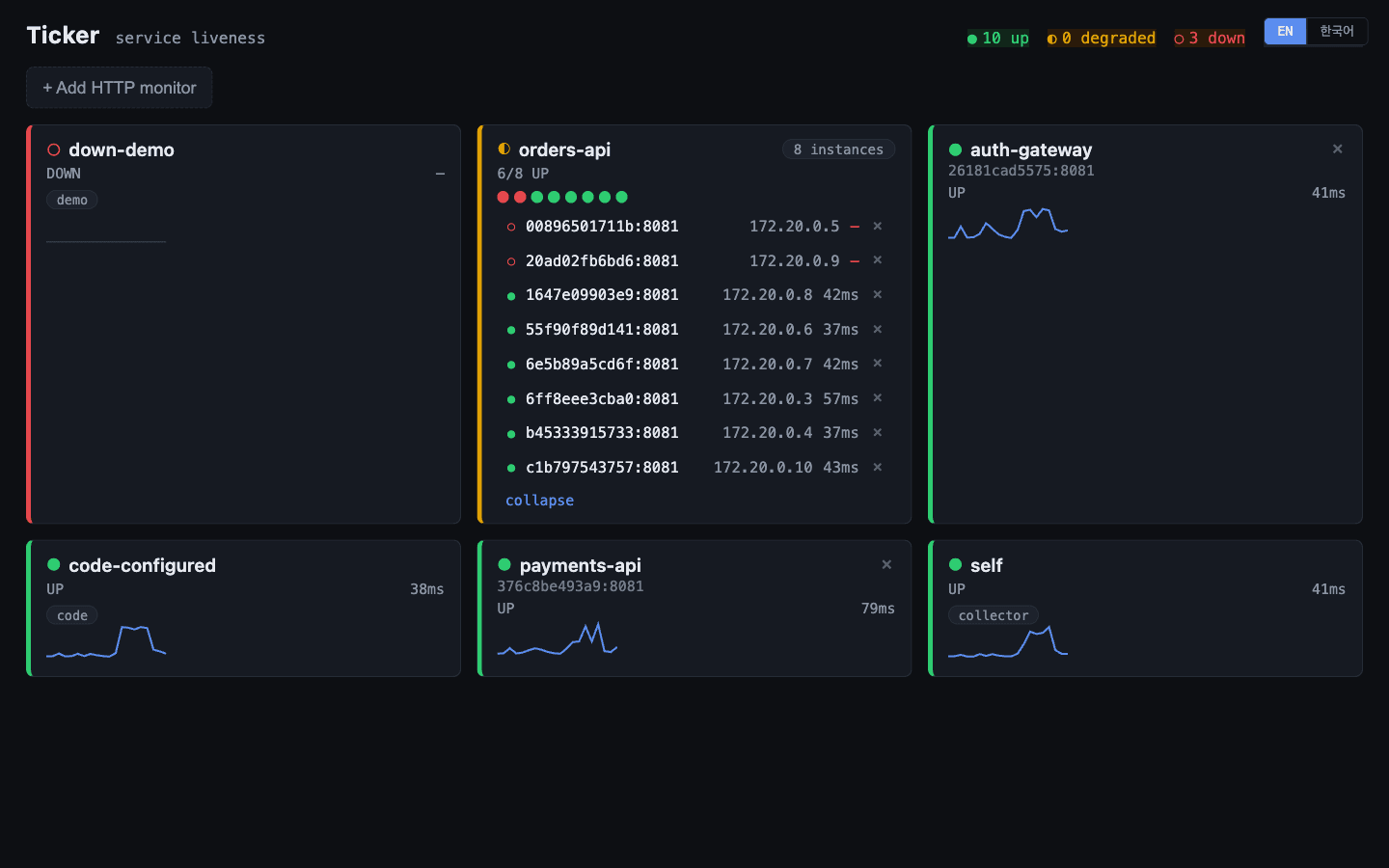
Task: Remove instance 20ad02fb6bd6:8081 with its x
Action: point(878,260)
